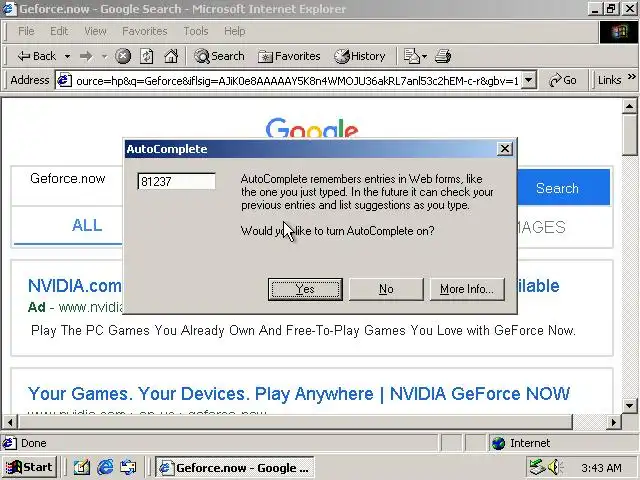Expand the Forward history dropdown arrow

tap(104, 56)
